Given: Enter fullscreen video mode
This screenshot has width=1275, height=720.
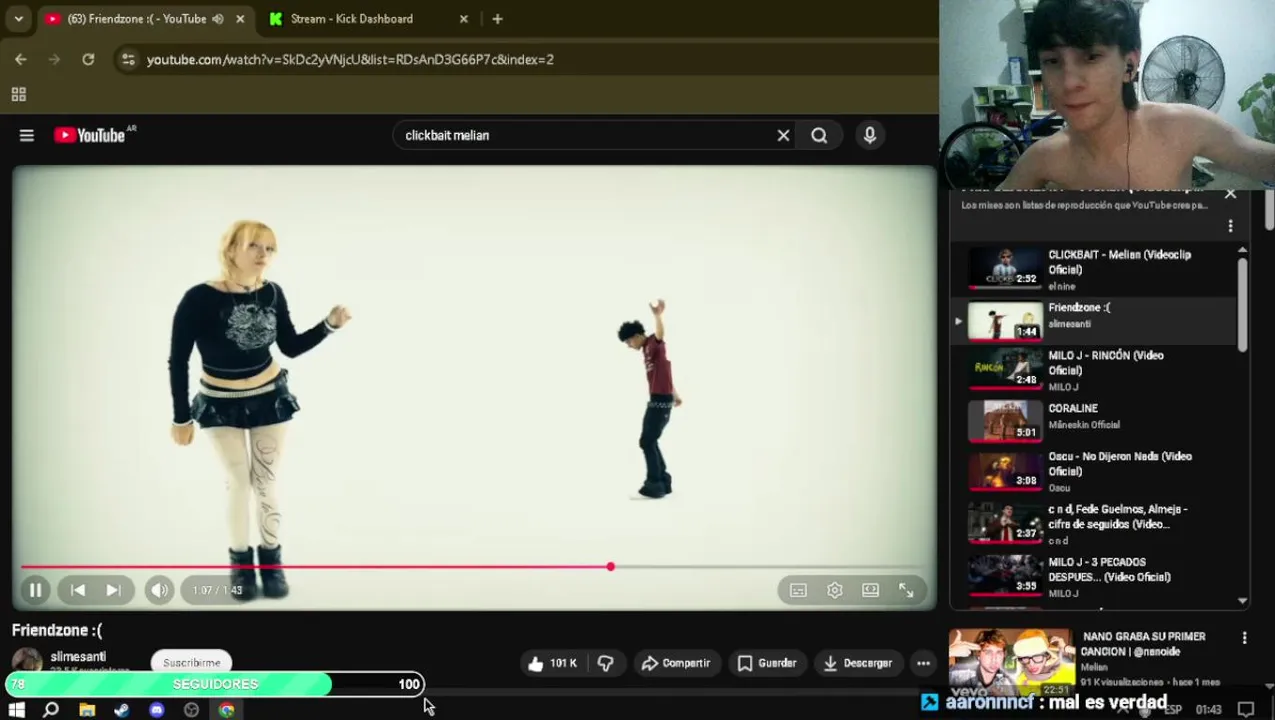Looking at the screenshot, I should click(x=906, y=590).
